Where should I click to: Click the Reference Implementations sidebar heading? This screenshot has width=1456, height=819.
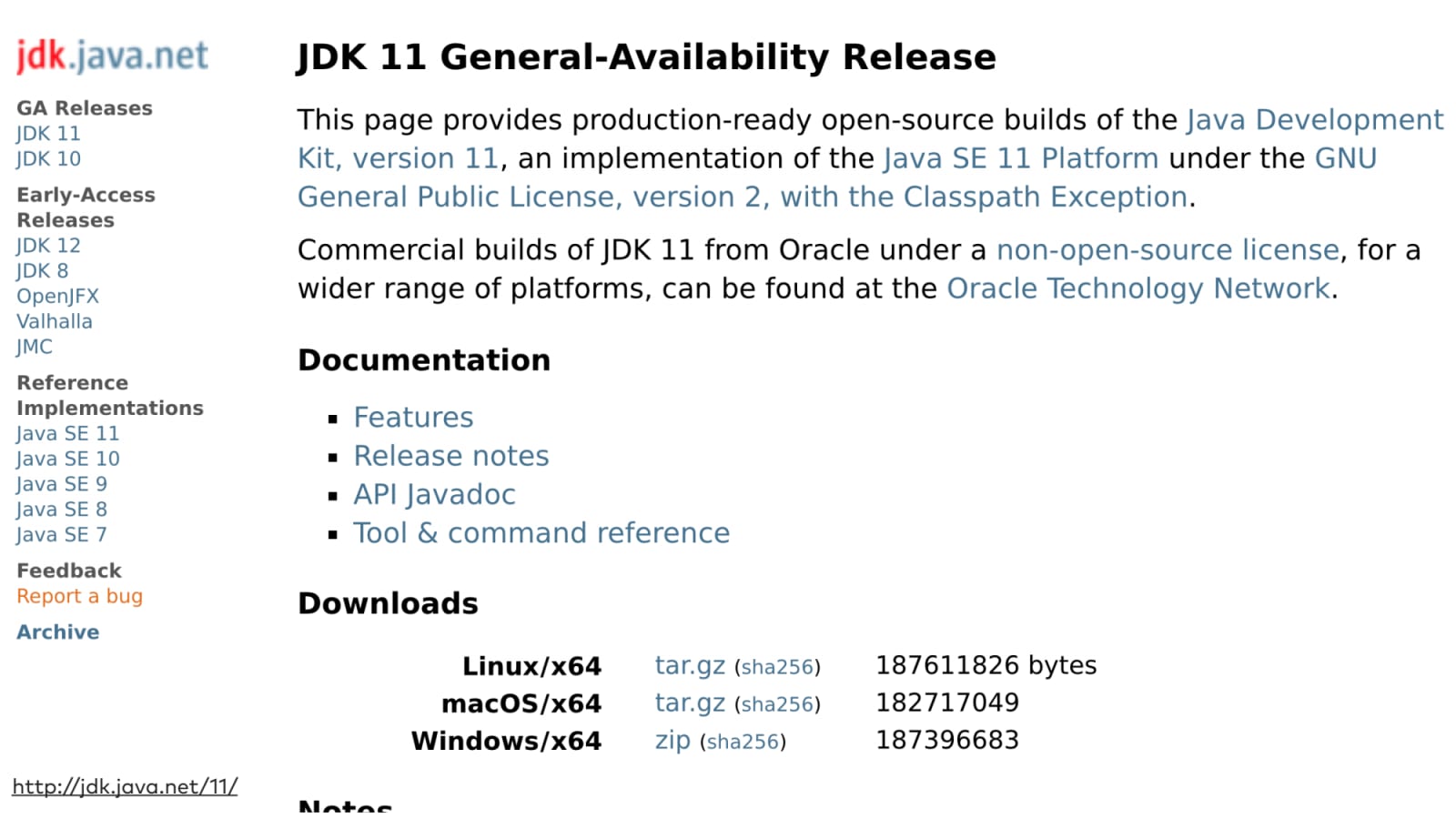pos(110,396)
